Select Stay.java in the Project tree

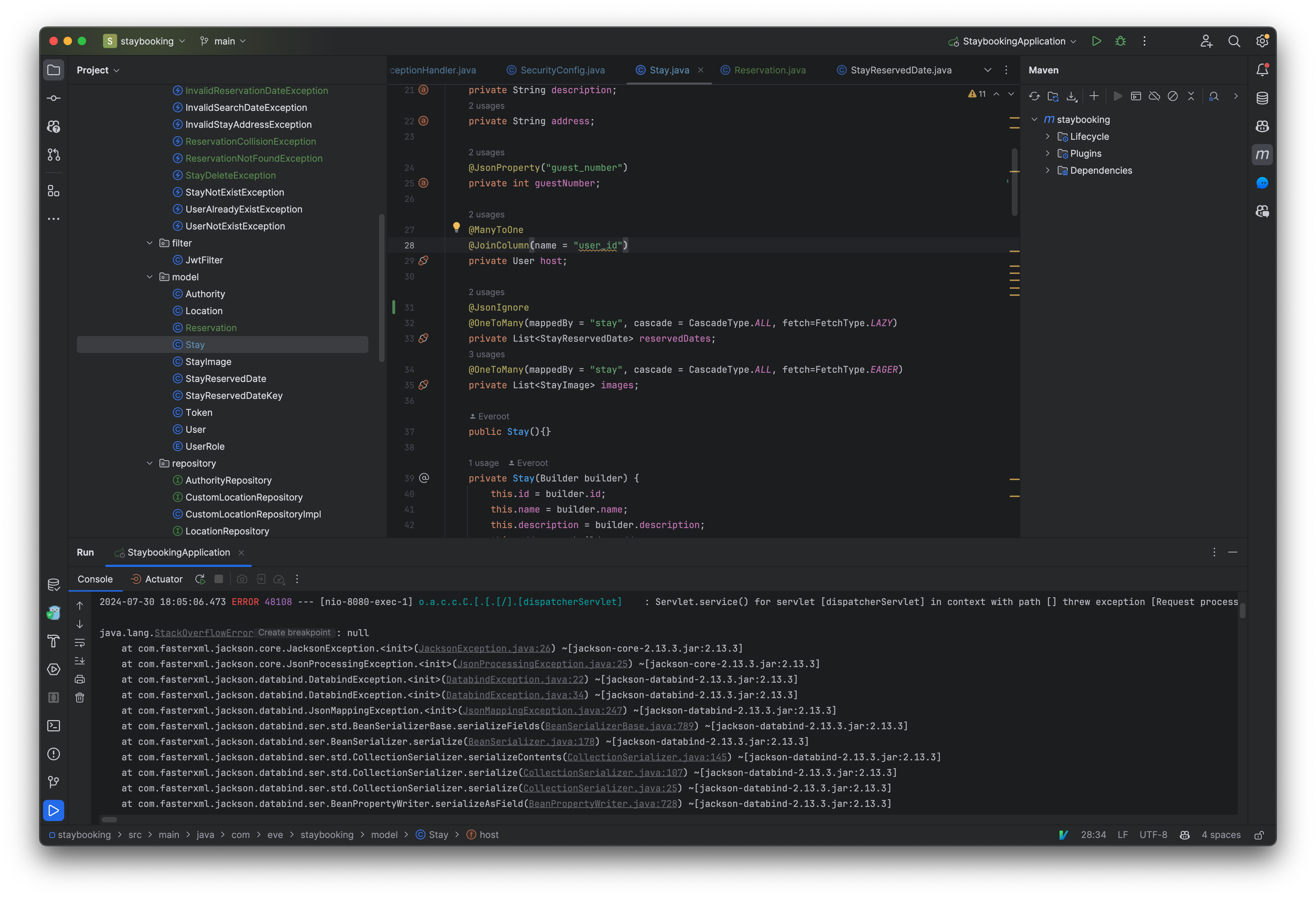point(195,344)
